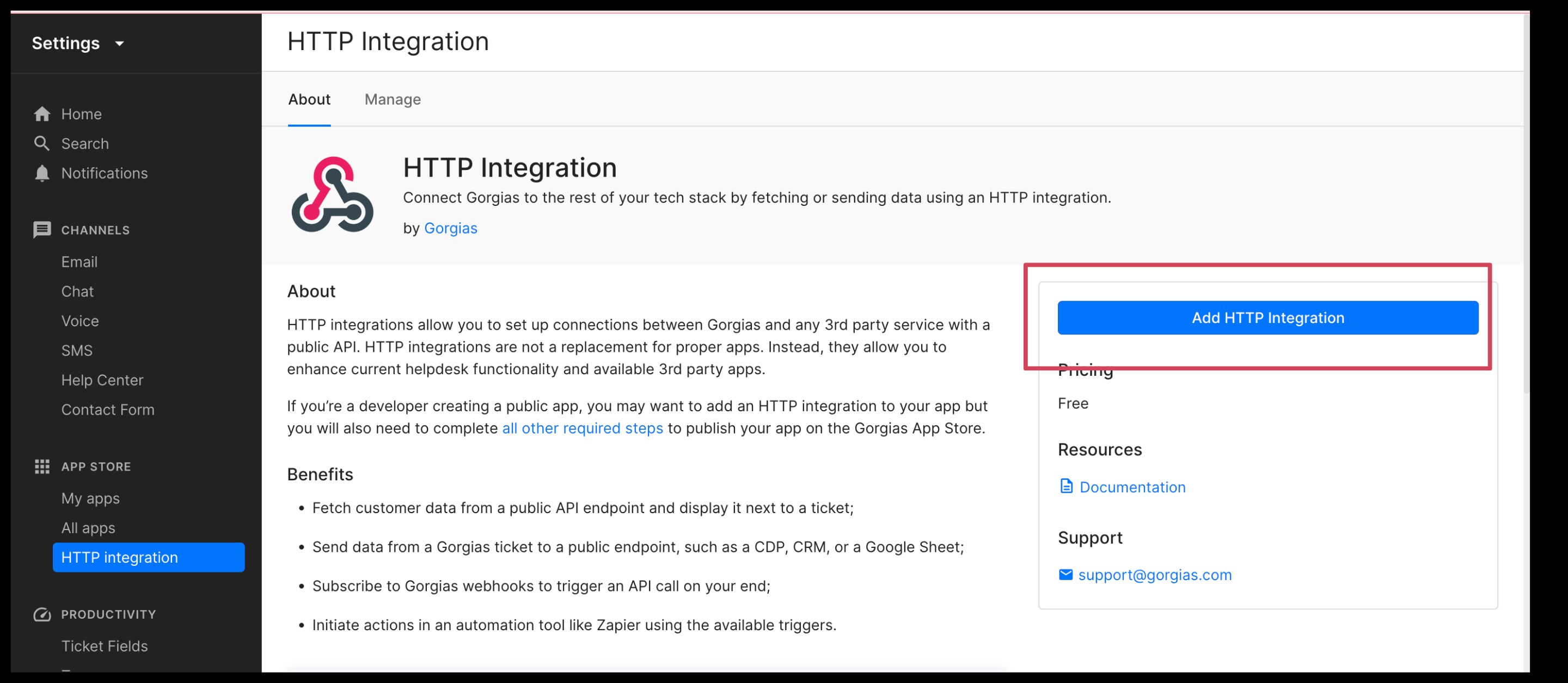Go to Help Center in sidebar
Viewport: 1568px width, 683px height.
[x=102, y=380]
